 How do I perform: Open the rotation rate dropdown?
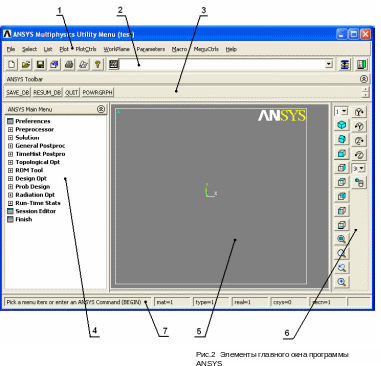coord(362,169)
